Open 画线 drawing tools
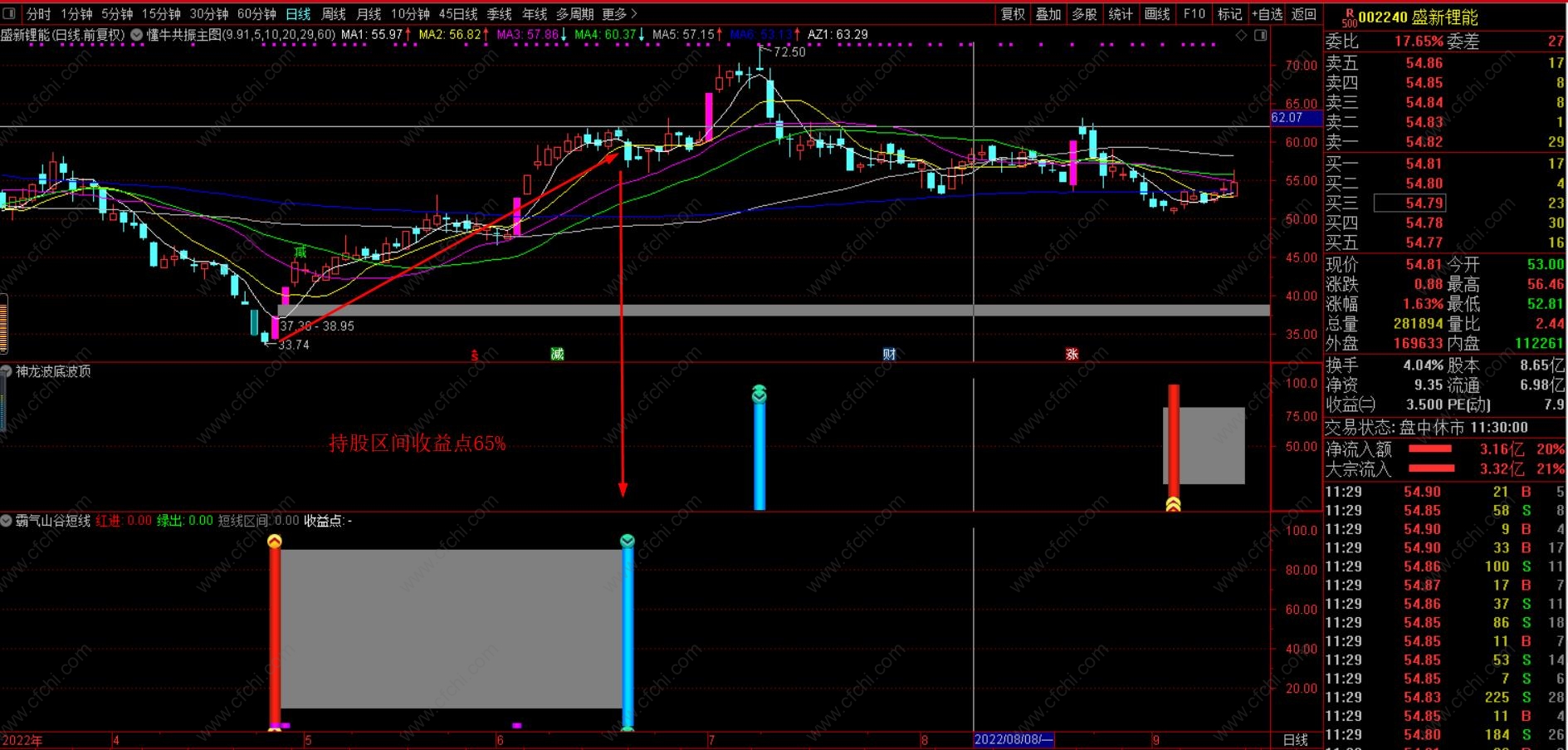The image size is (1568, 750). point(1157,14)
